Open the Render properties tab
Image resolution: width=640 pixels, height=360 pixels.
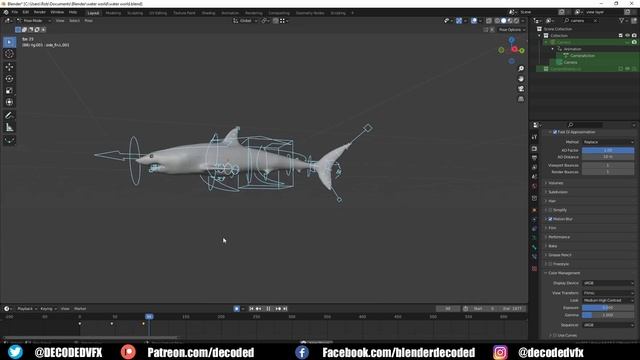(x=534, y=149)
